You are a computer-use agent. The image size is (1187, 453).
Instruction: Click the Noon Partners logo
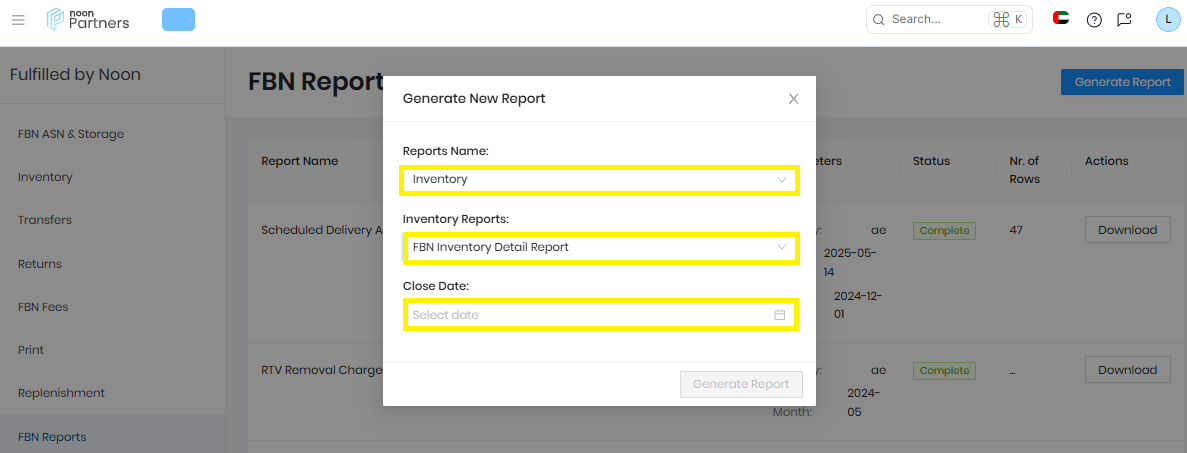88,19
